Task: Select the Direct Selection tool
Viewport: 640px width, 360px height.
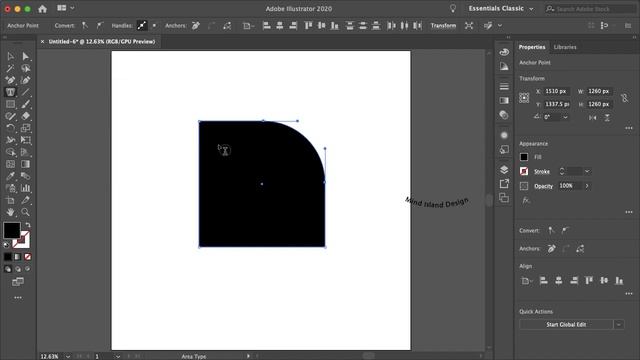Action: pos(25,56)
